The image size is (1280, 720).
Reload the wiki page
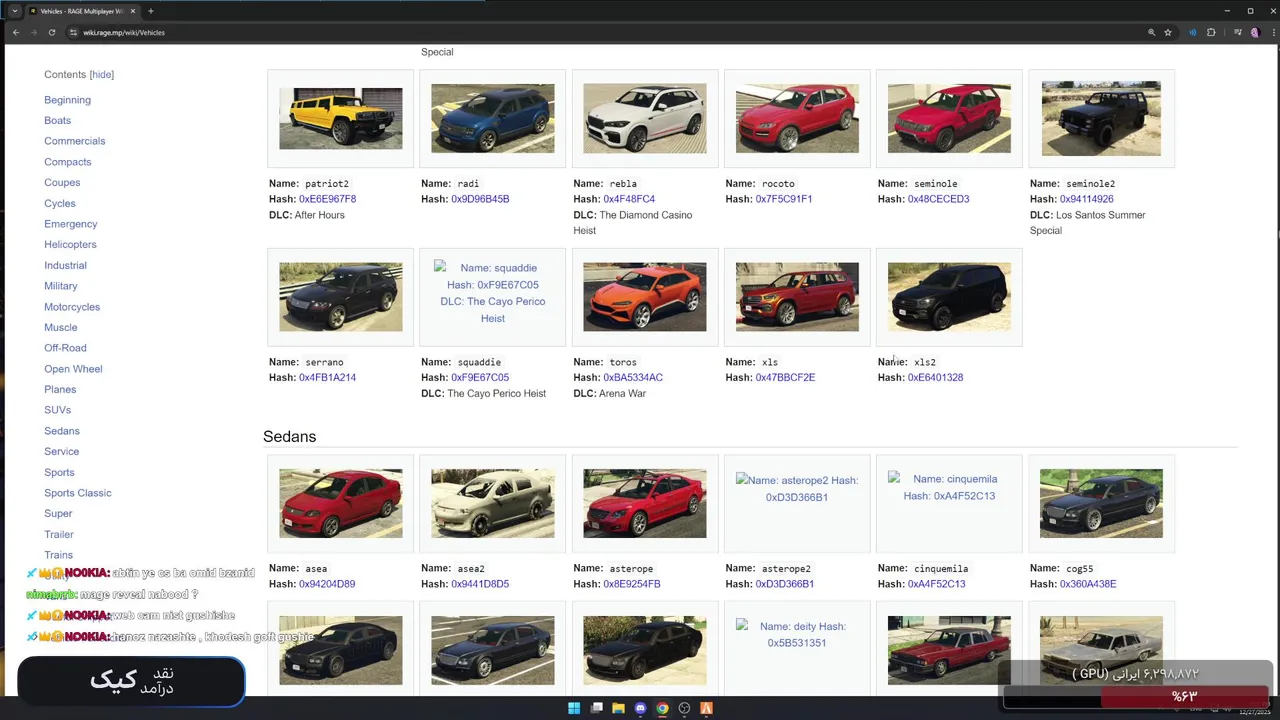coord(52,32)
